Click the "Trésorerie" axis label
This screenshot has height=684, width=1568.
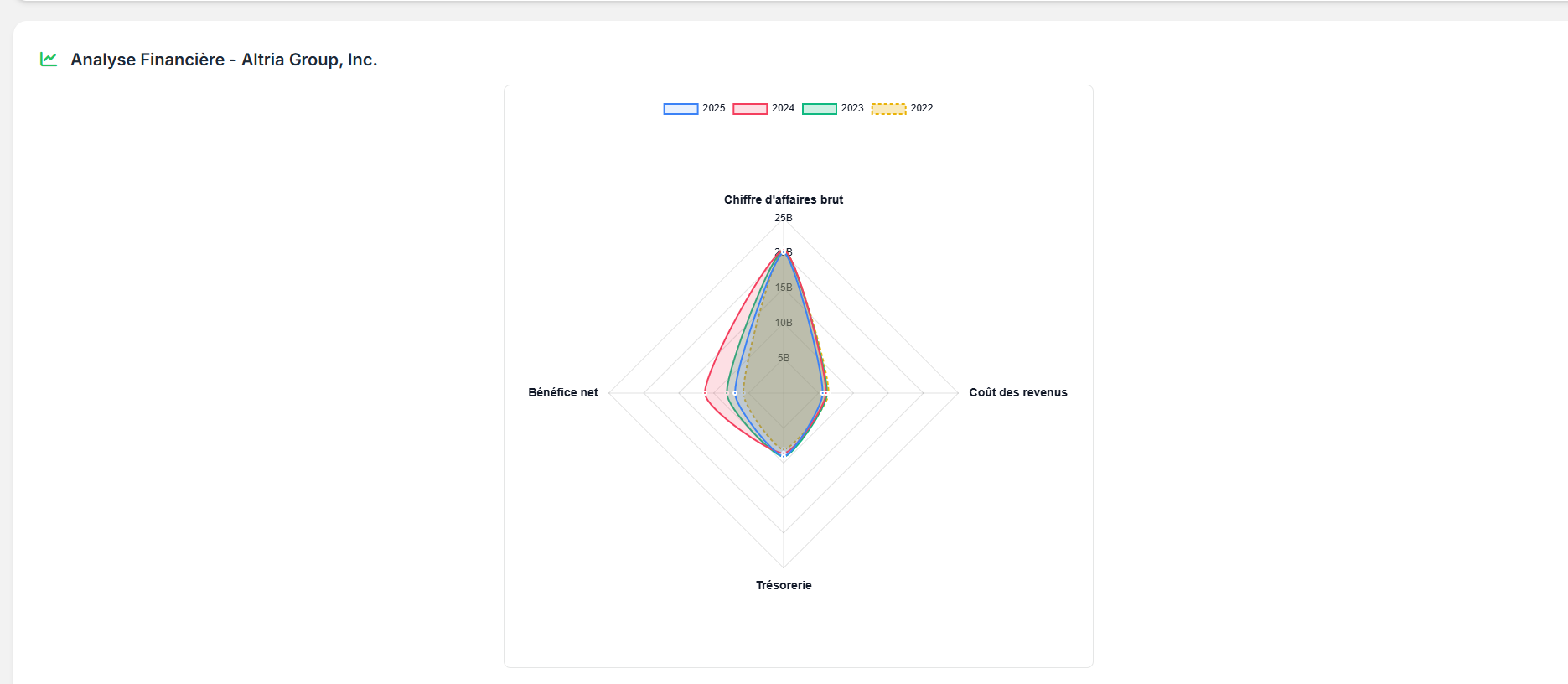click(x=784, y=585)
